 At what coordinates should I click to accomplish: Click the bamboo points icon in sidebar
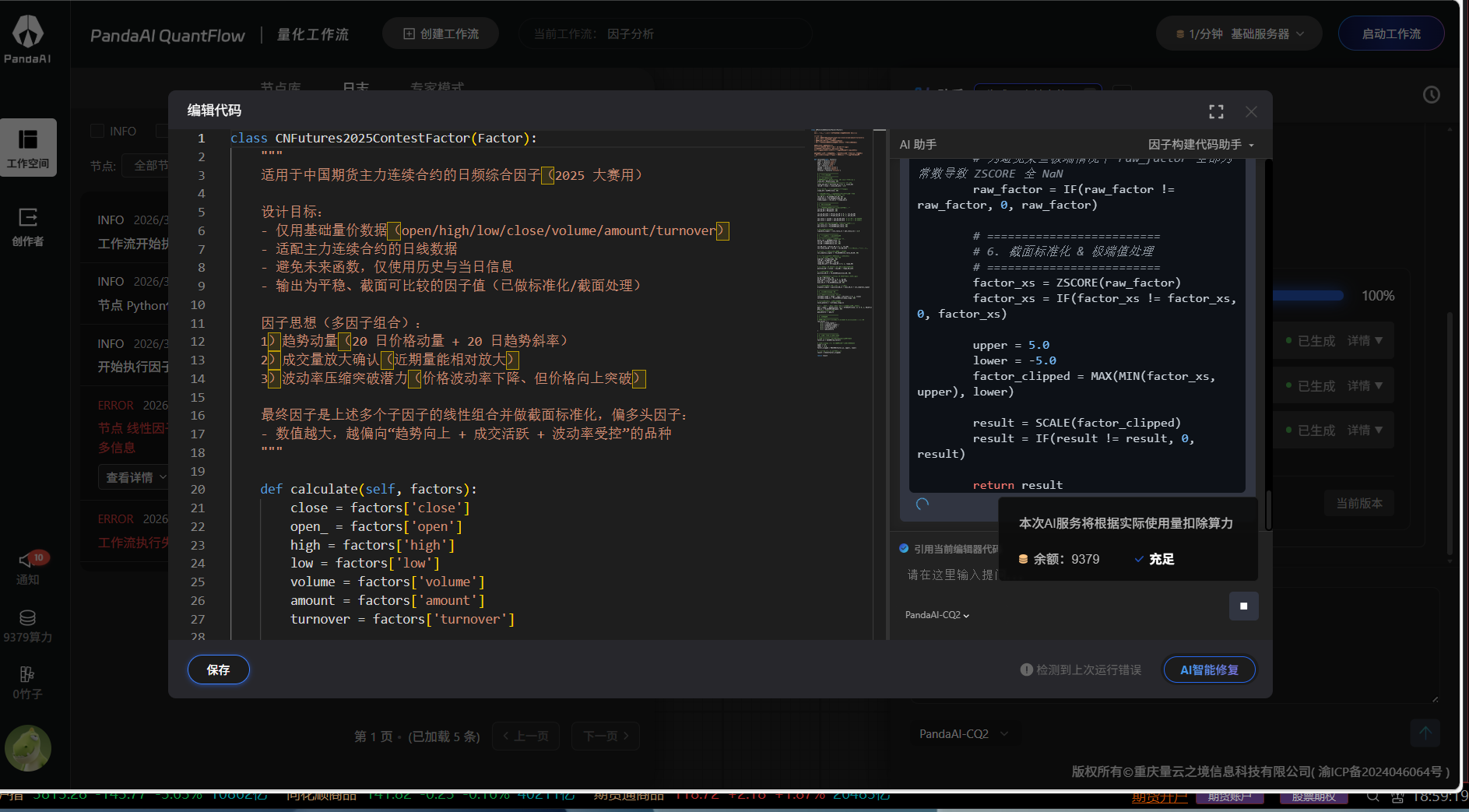click(x=28, y=674)
